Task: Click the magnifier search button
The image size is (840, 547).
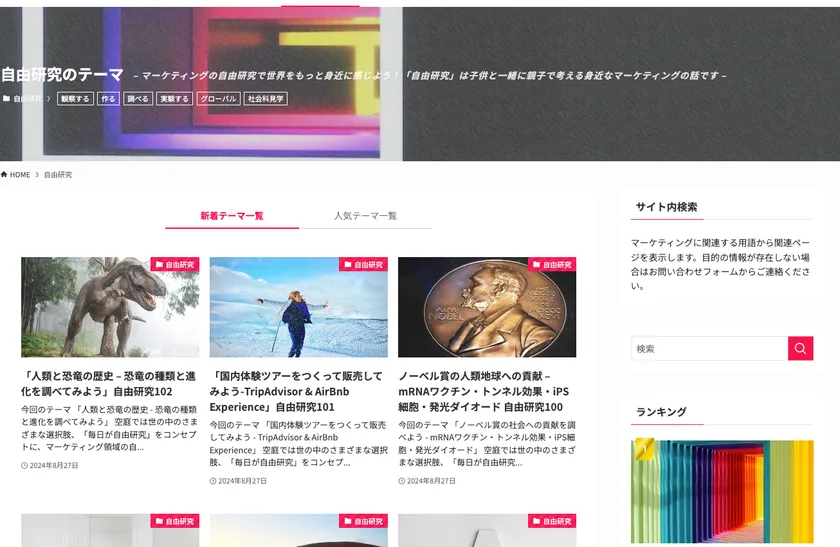Action: [x=800, y=348]
